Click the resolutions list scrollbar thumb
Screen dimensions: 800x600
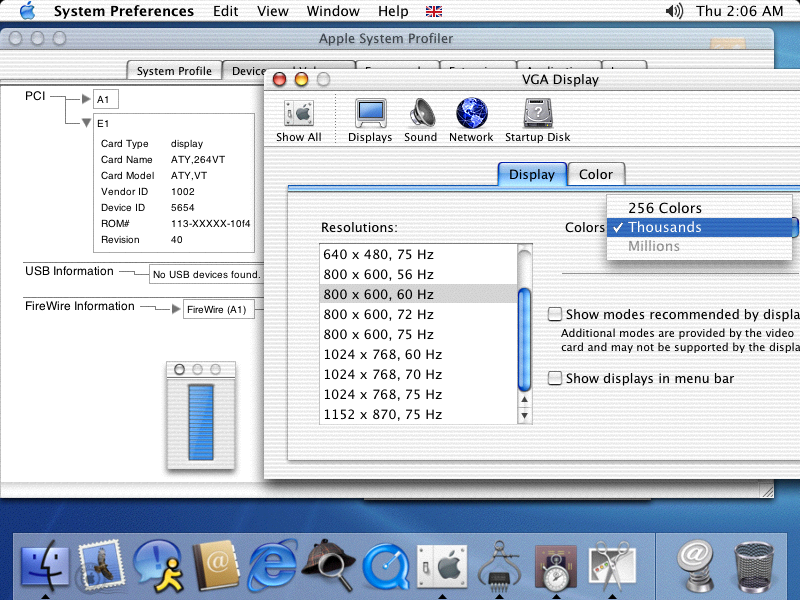click(x=524, y=339)
